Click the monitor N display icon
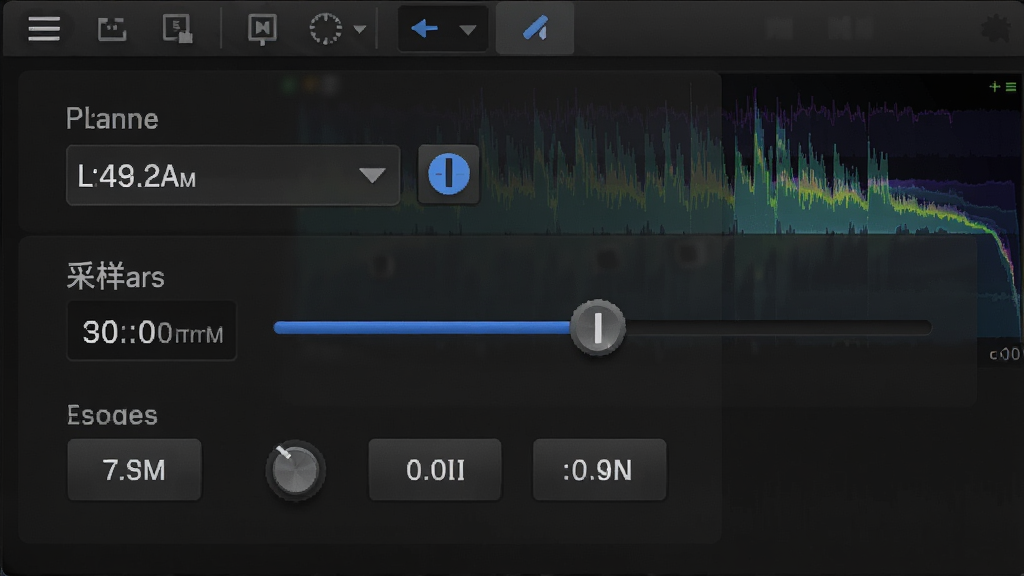The width and height of the screenshot is (1024, 576). pos(262,29)
